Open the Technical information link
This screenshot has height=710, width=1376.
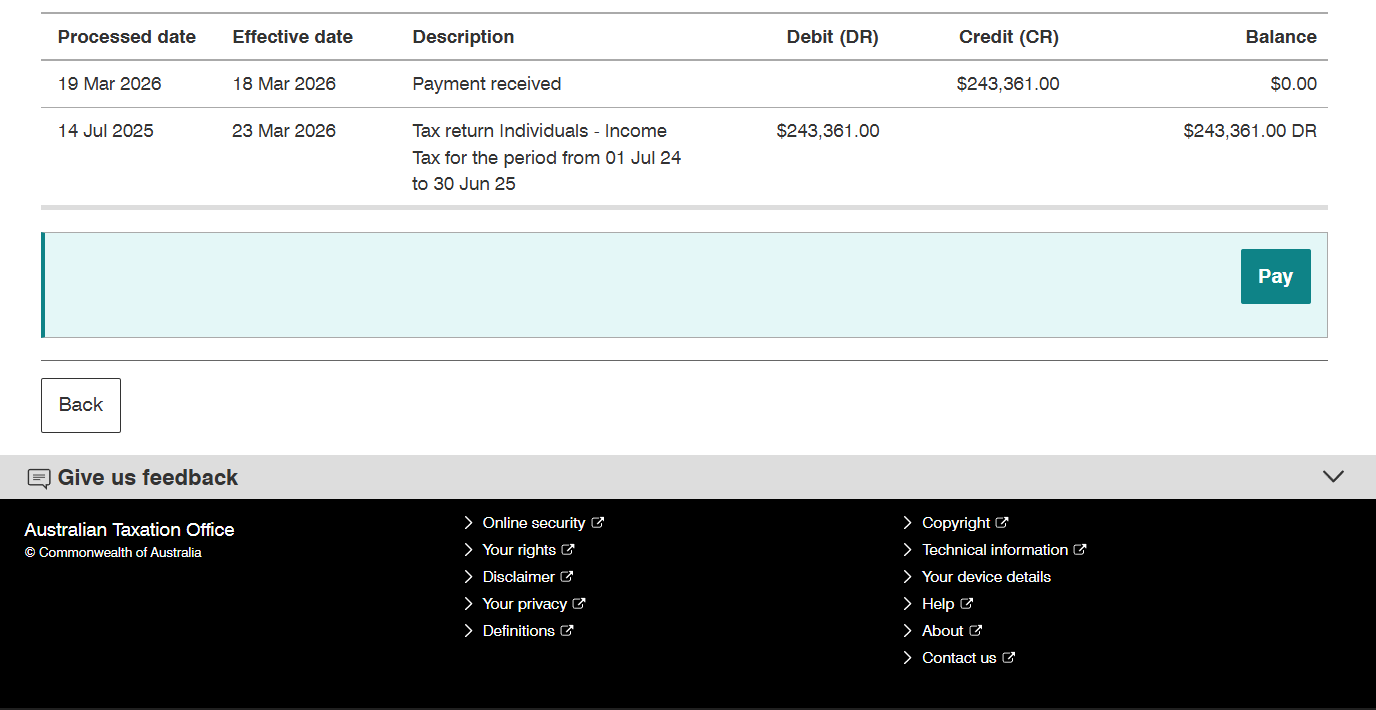coord(995,550)
